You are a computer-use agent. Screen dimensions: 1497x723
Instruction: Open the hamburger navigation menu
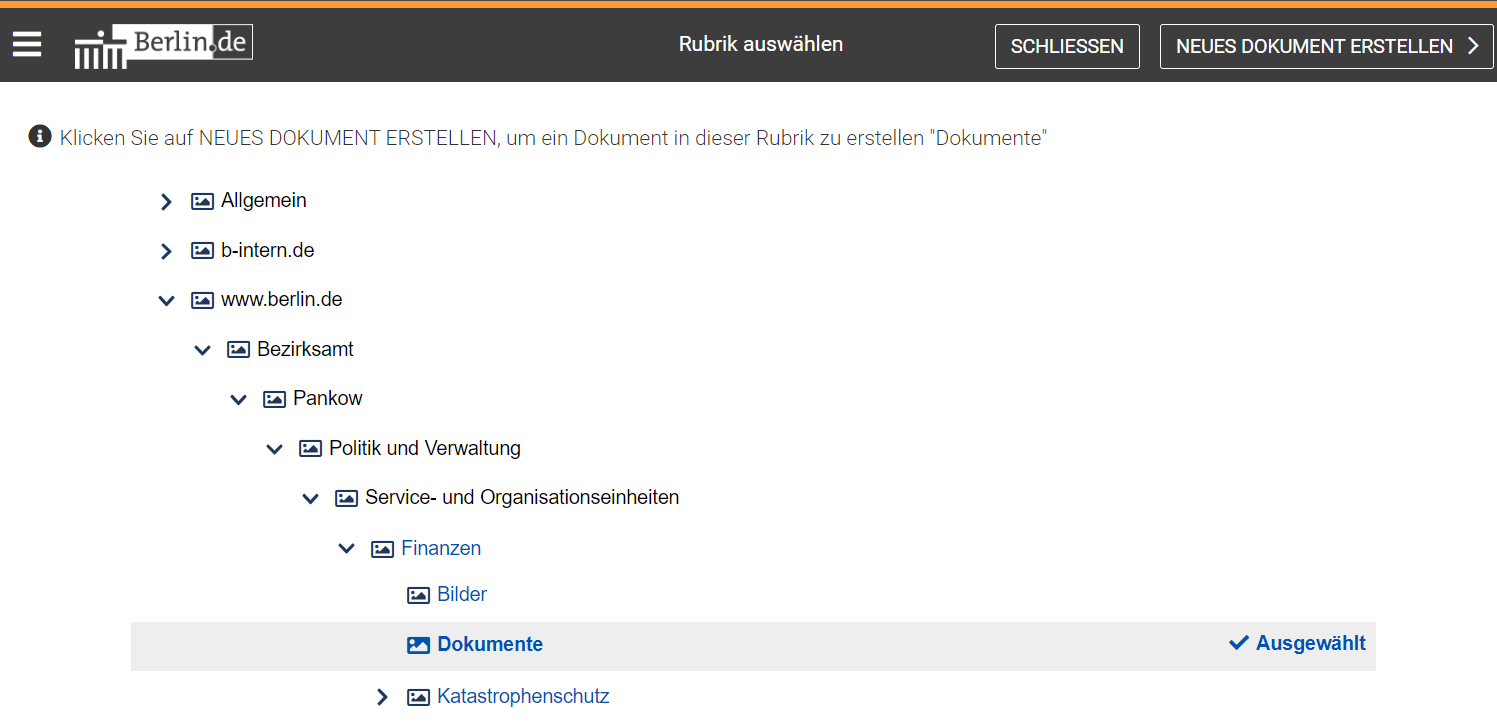click(x=26, y=44)
